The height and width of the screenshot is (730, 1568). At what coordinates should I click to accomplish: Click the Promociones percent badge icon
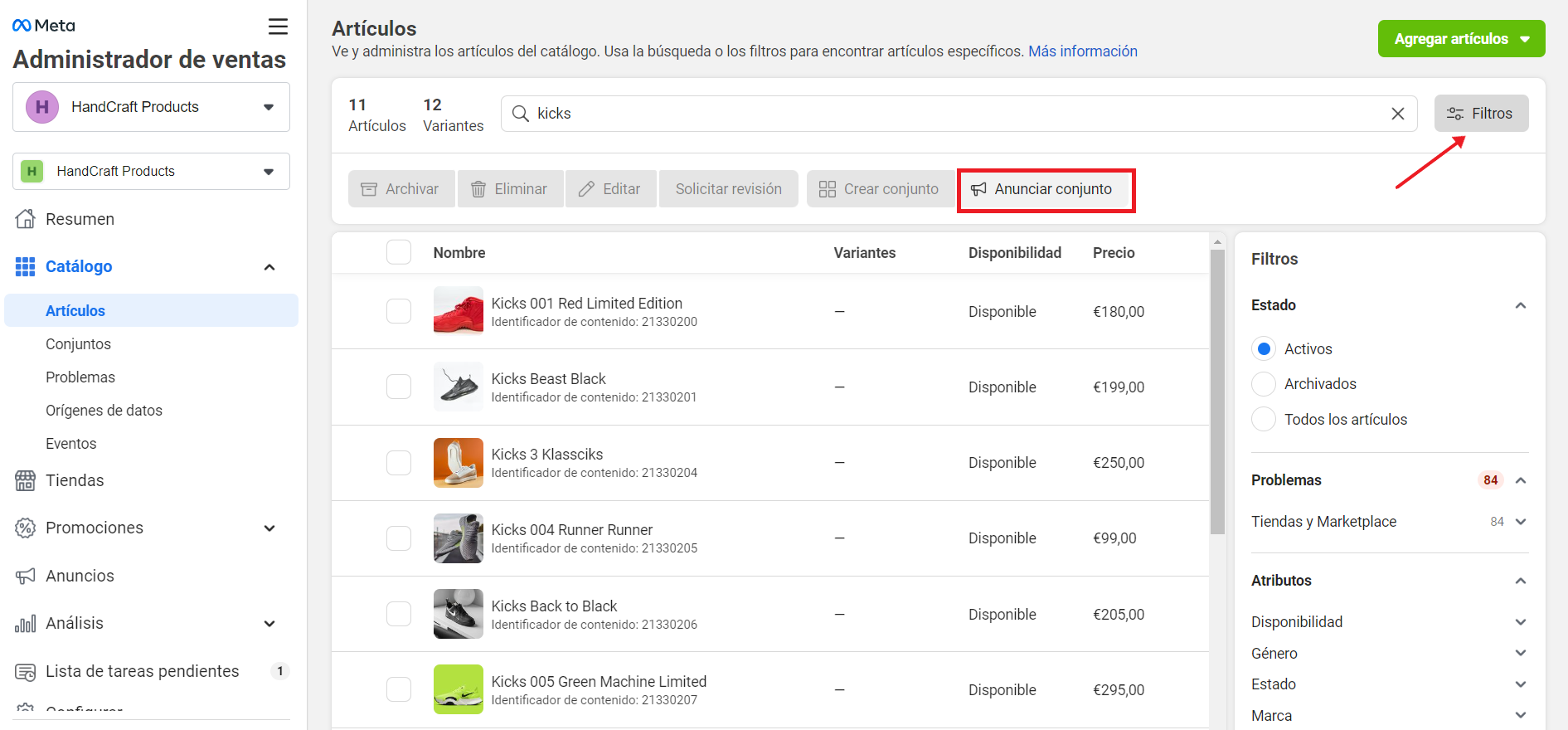26,528
